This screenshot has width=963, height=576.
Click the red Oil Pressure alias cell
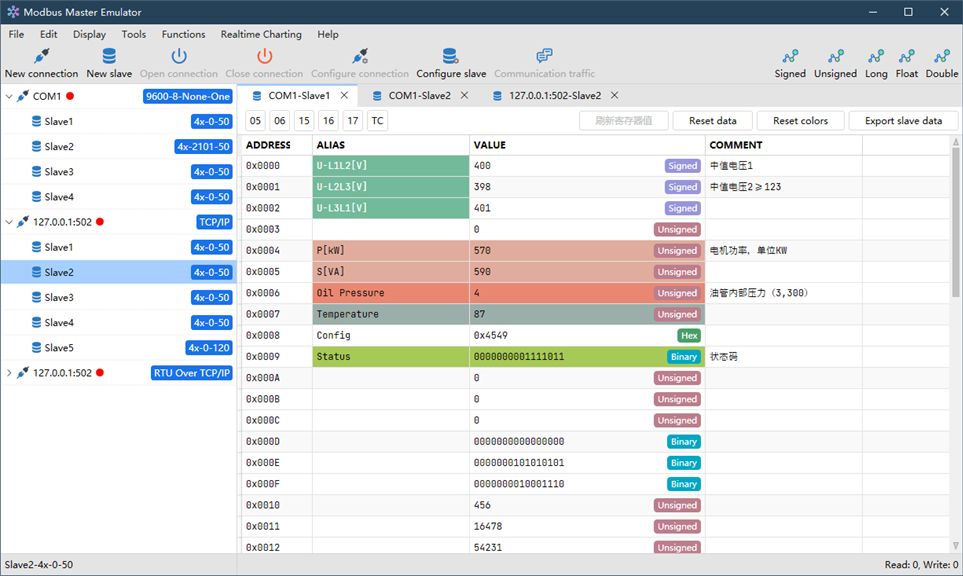[x=391, y=293]
